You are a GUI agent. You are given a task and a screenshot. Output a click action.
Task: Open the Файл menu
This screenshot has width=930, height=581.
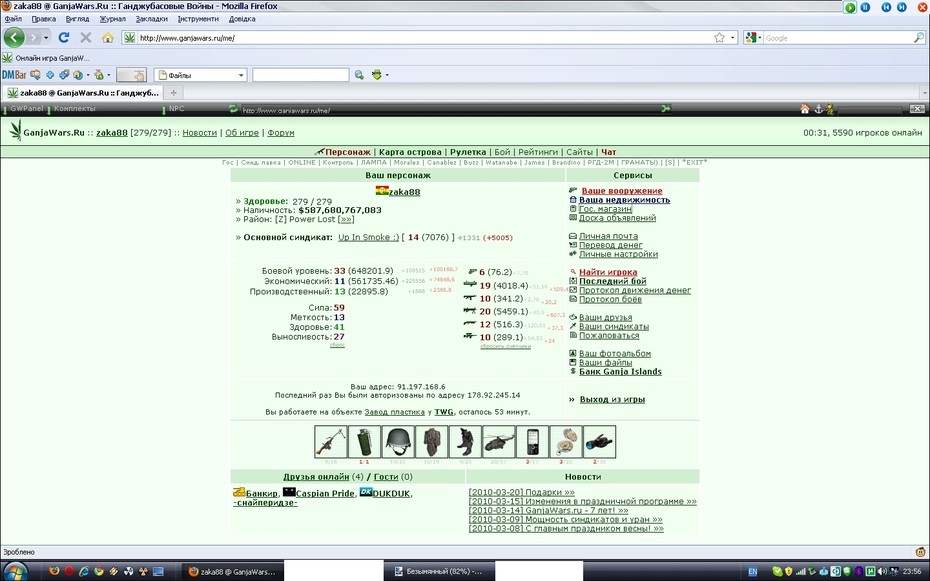point(13,19)
